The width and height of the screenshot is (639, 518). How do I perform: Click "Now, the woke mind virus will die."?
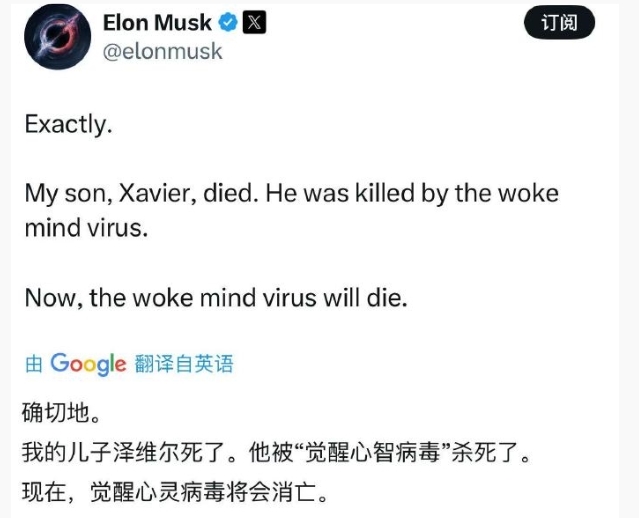tap(215, 299)
